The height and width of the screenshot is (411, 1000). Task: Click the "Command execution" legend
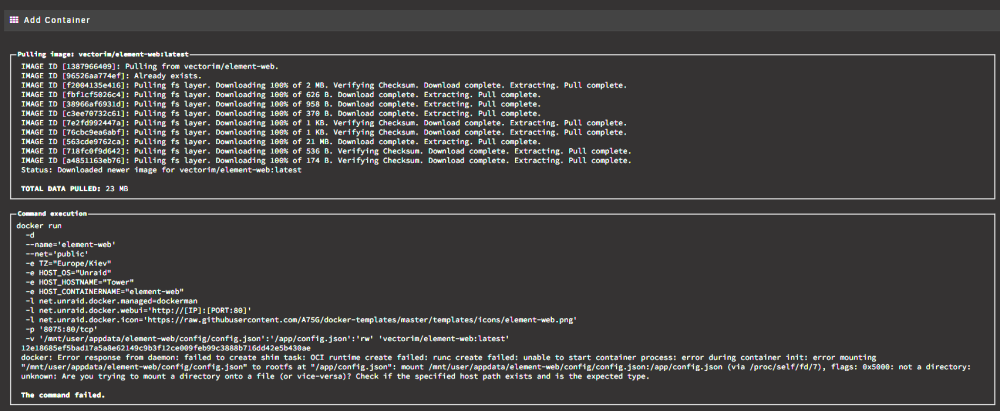point(52,214)
